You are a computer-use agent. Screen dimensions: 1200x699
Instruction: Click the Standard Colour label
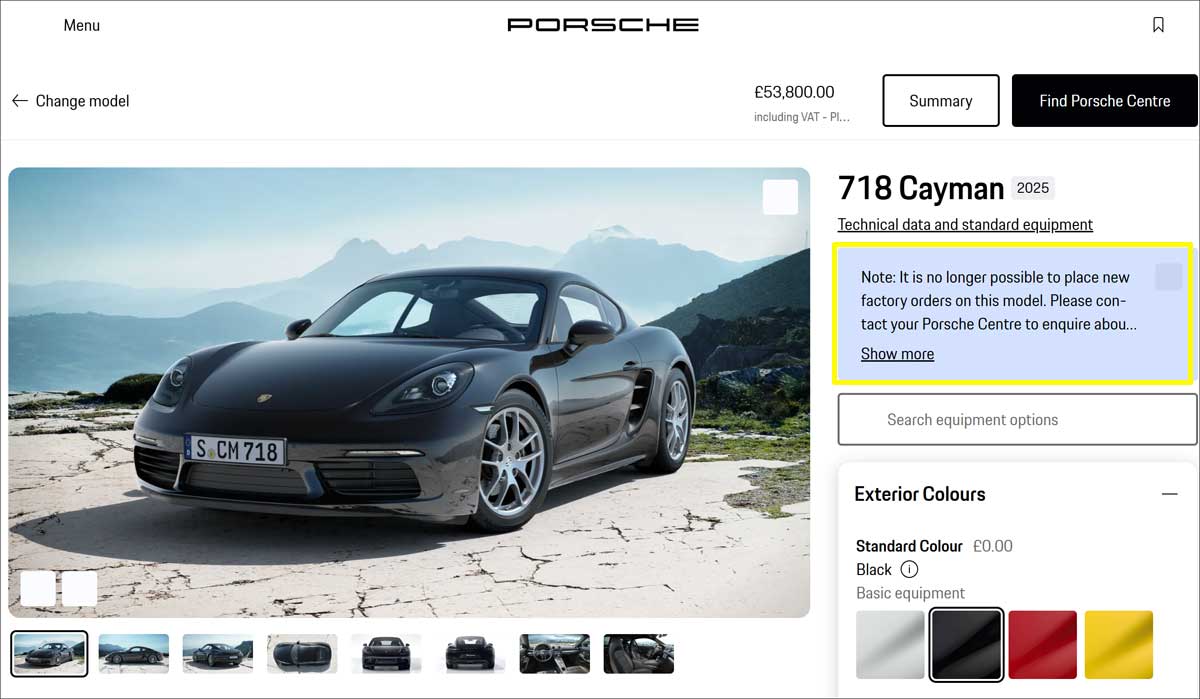tap(909, 546)
